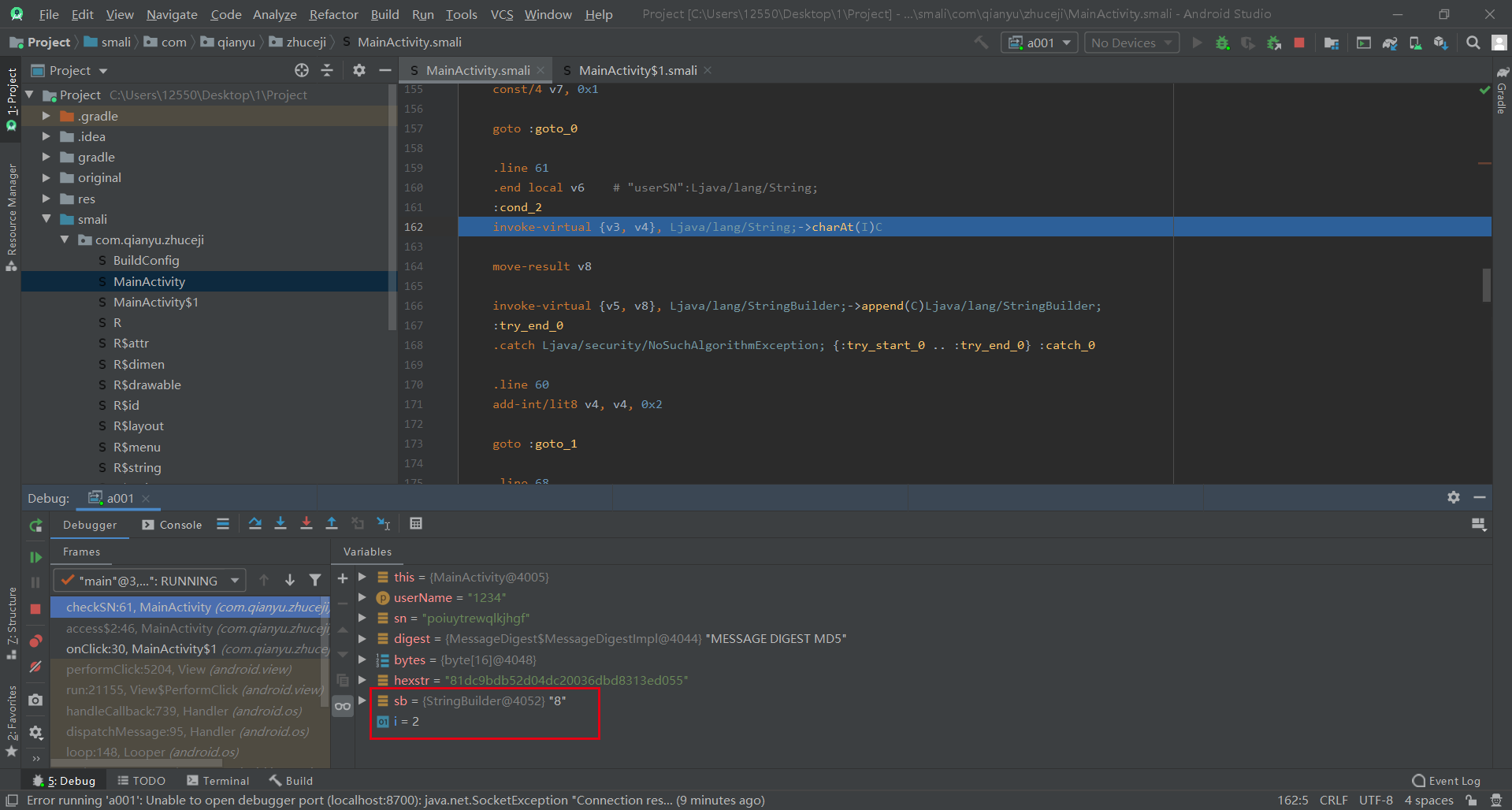Switch to the Console debug tab
1512x810 pixels.
(x=172, y=525)
